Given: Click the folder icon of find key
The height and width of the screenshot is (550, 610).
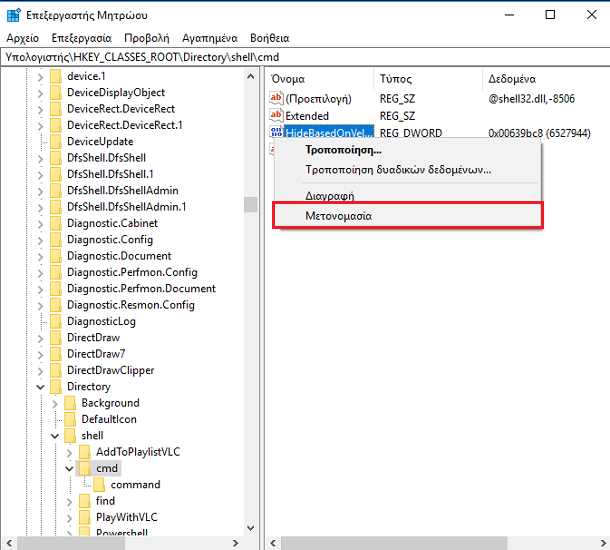Looking at the screenshot, I should 84,501.
